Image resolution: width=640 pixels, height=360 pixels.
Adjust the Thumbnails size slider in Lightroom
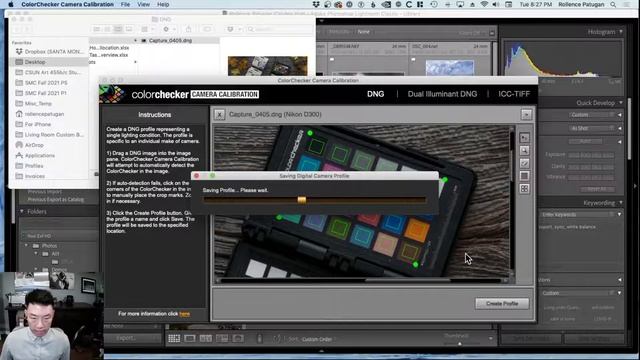click(x=460, y=344)
